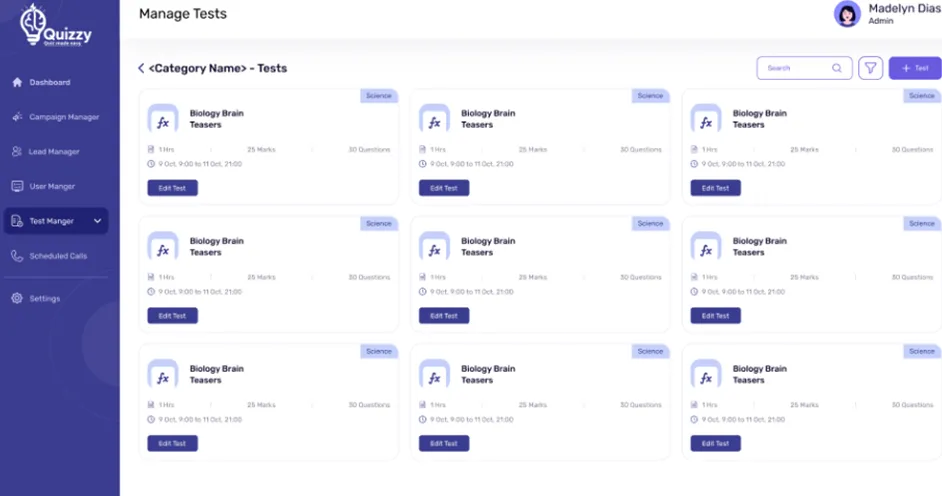942x496 pixels.
Task: Click Edit Test on bottom-right card
Action: pyautogui.click(x=716, y=444)
